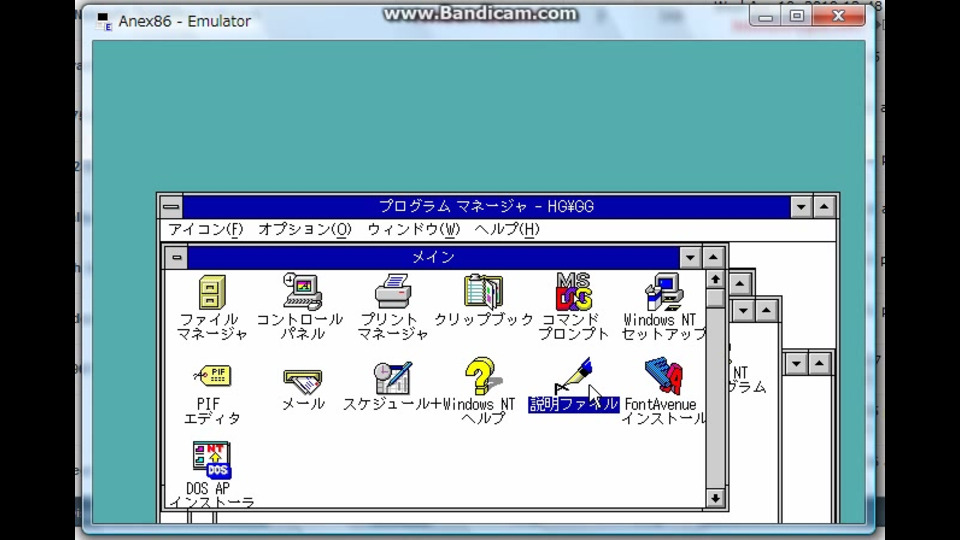Click the メイン window scroll down arrow
The width and height of the screenshot is (960, 540).
[x=715, y=498]
